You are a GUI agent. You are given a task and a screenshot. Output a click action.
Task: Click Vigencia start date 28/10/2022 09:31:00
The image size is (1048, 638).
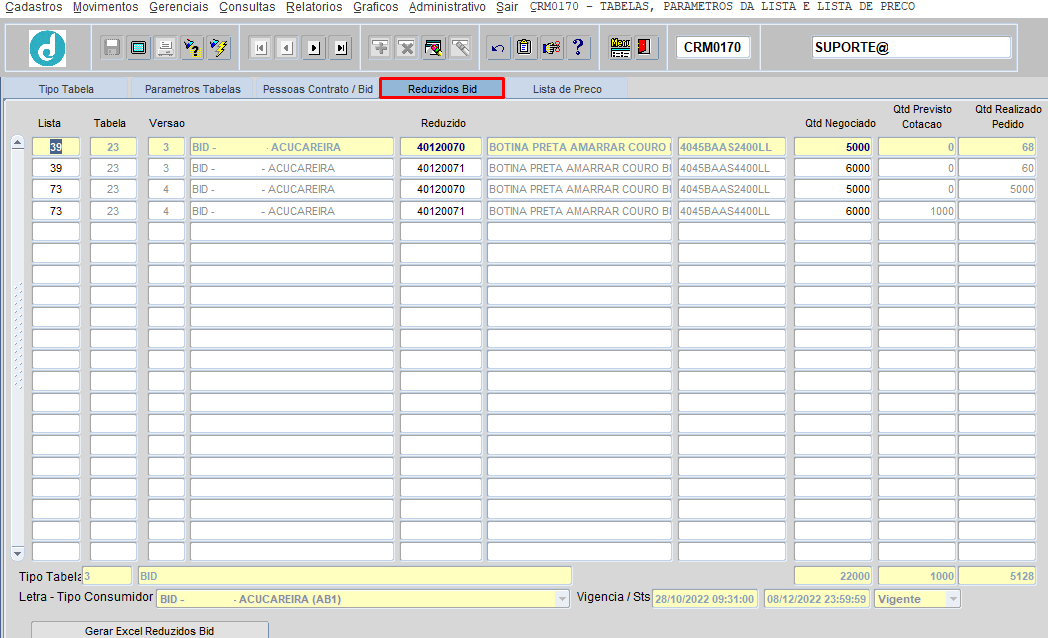[704, 599]
